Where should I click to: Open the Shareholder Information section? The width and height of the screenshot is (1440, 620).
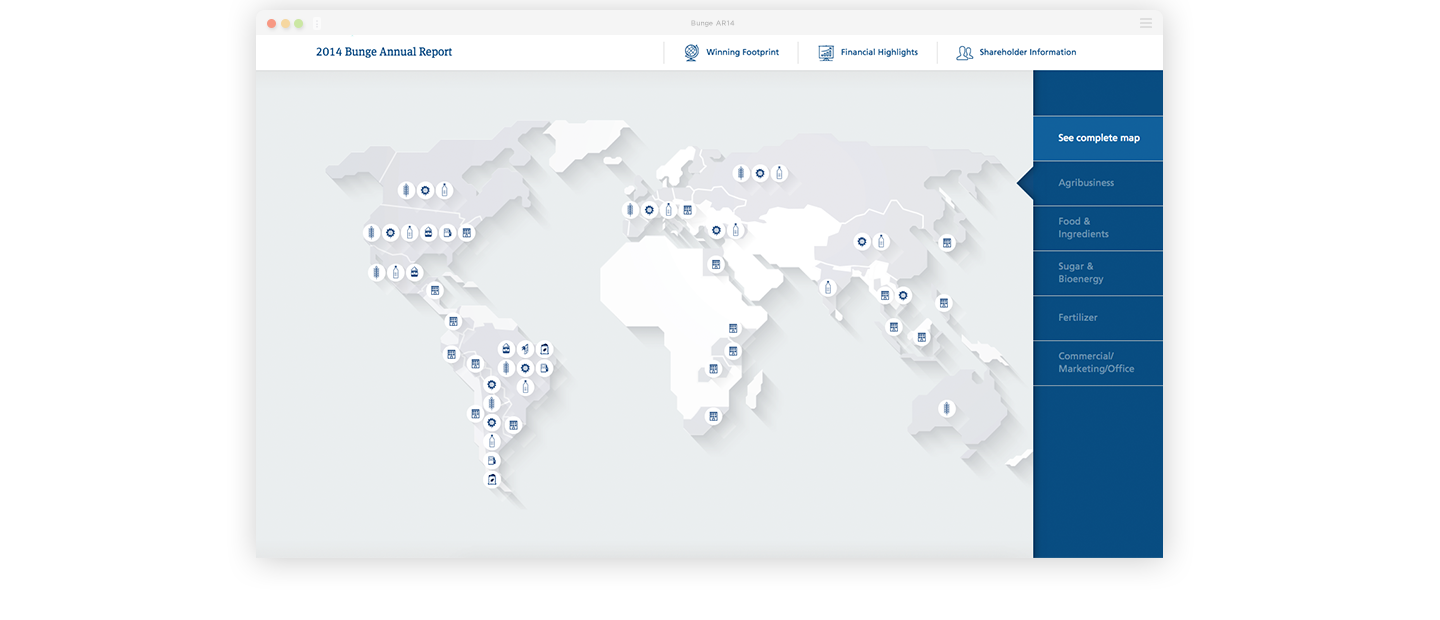[1016, 52]
